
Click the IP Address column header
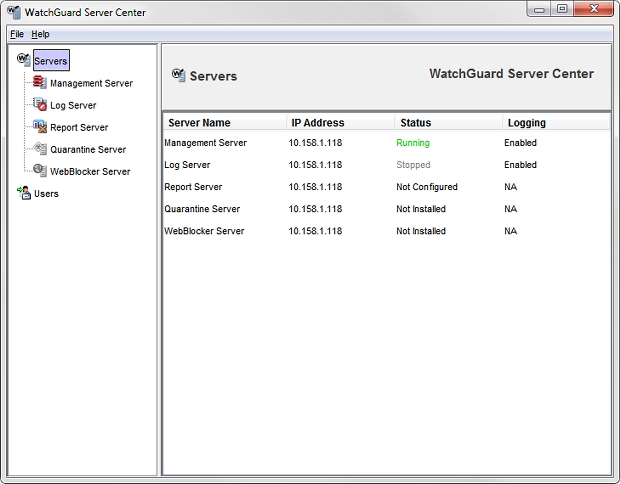coord(340,123)
